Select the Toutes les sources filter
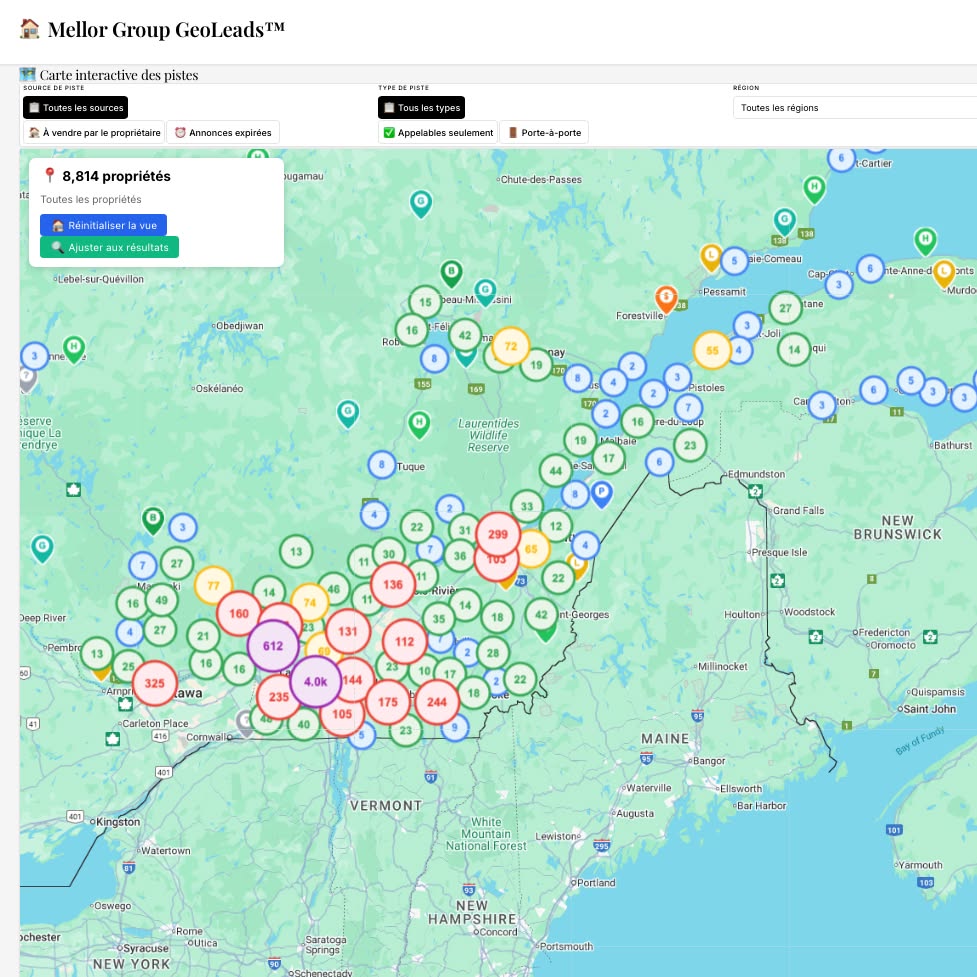977x977 pixels. (x=76, y=107)
